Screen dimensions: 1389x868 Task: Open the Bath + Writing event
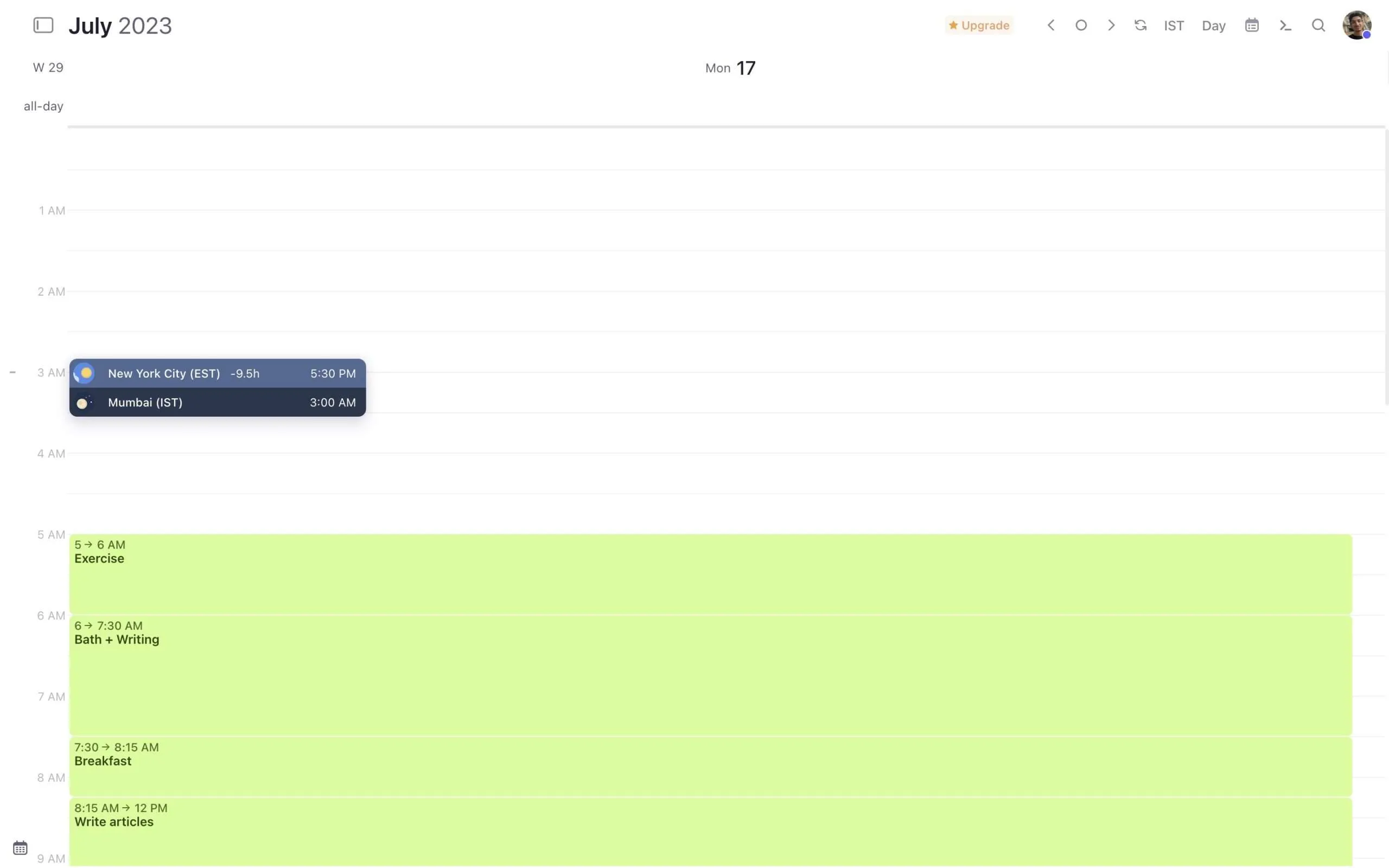711,675
